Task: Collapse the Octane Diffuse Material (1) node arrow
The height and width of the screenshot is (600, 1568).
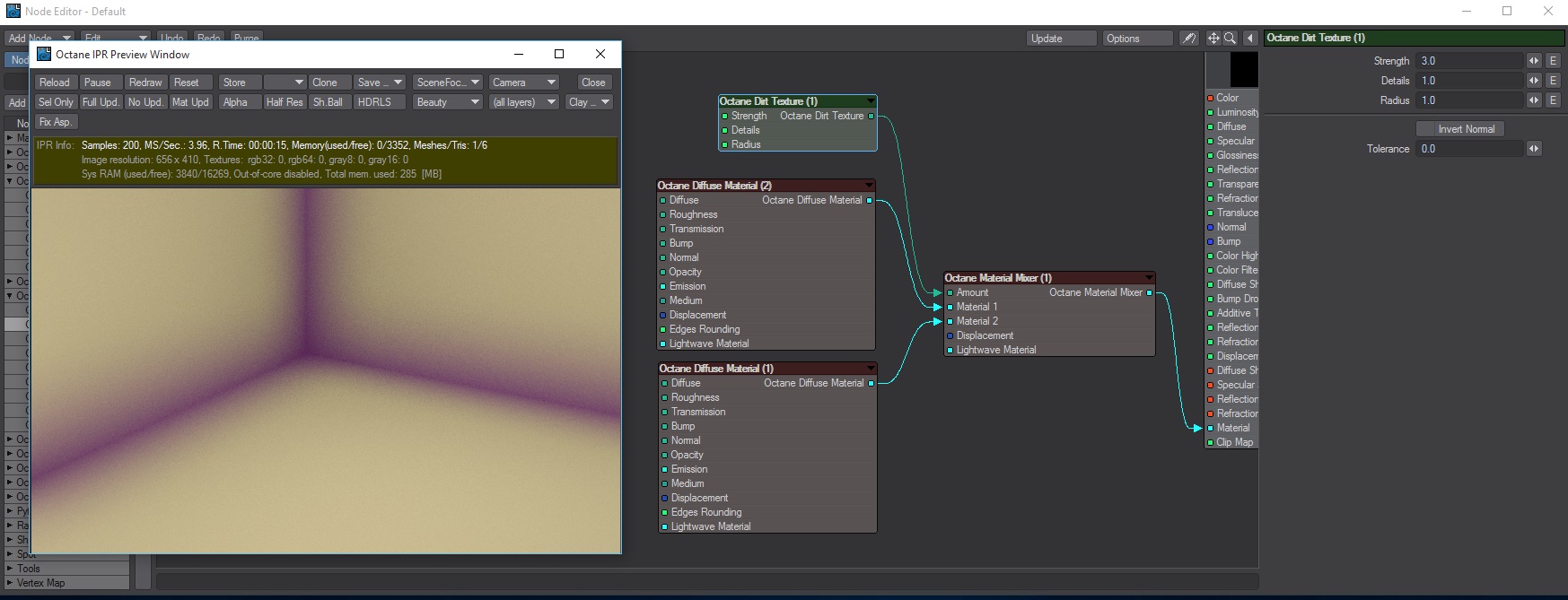Action: (871, 369)
